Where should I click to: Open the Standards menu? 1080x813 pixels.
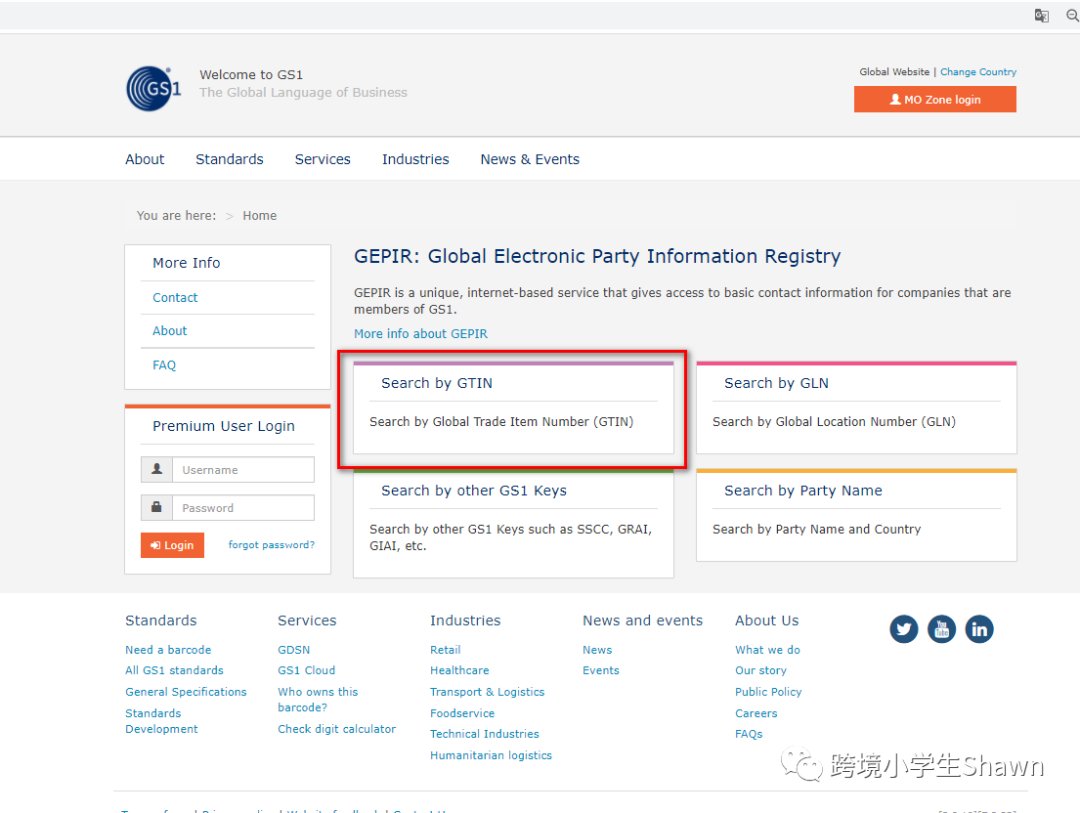(229, 159)
